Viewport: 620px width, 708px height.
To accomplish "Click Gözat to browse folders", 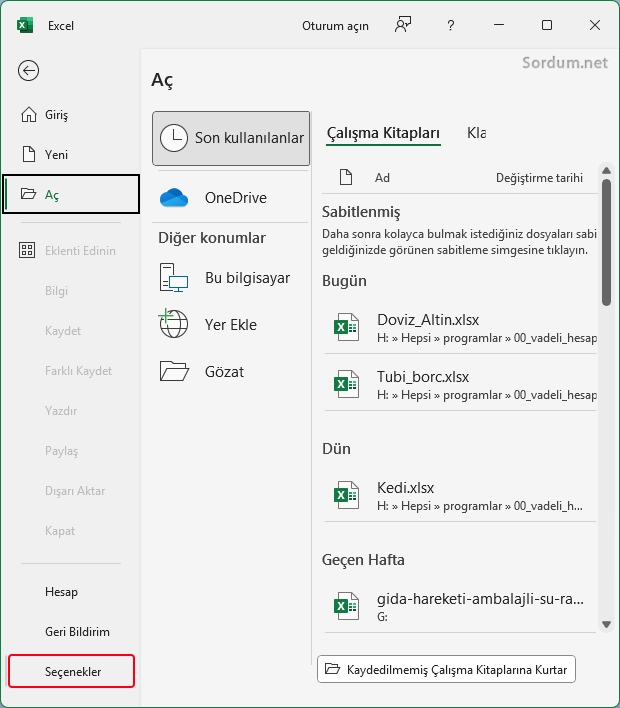I will (231, 372).
